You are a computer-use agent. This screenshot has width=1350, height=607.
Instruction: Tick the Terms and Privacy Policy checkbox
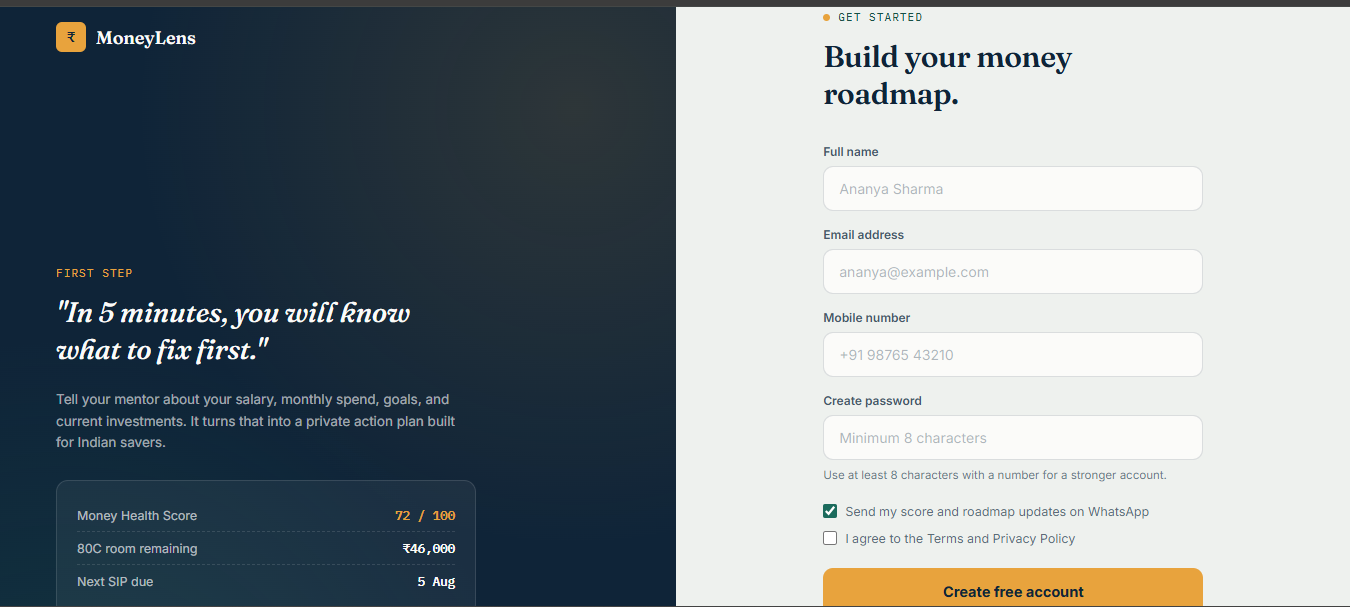[830, 538]
